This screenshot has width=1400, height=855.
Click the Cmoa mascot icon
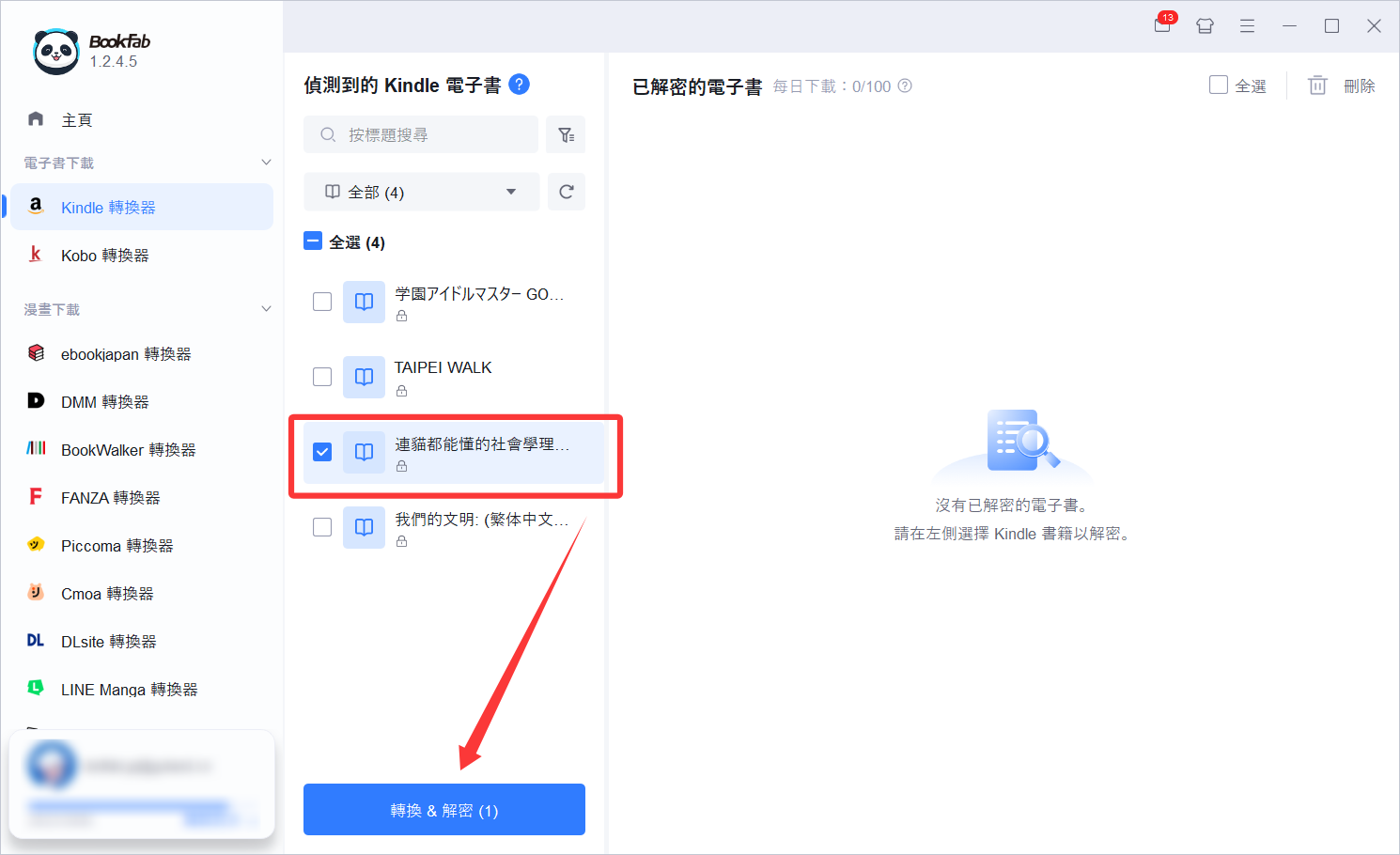click(36, 592)
